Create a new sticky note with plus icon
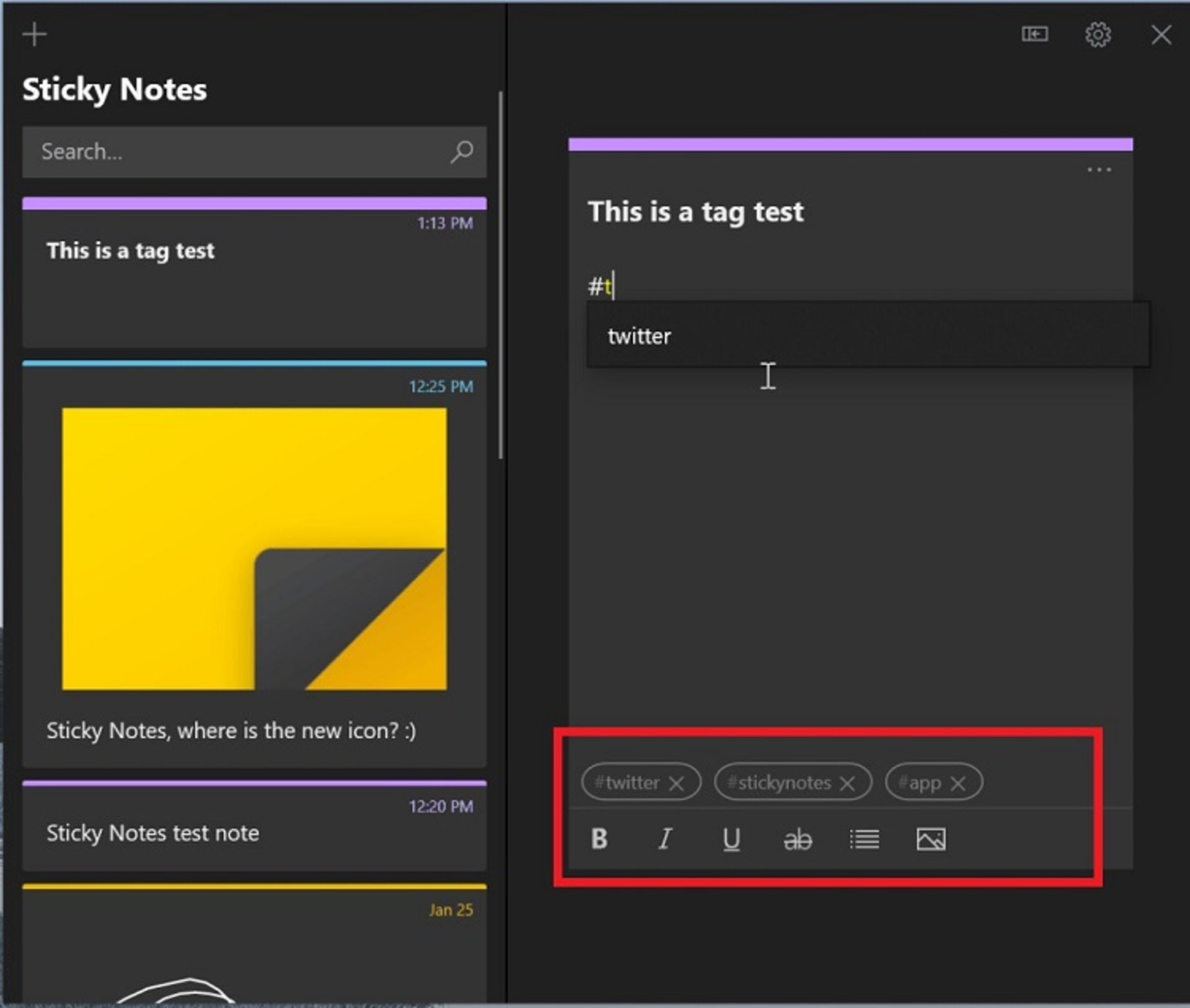The width and height of the screenshot is (1190, 1008). pyautogui.click(x=34, y=34)
